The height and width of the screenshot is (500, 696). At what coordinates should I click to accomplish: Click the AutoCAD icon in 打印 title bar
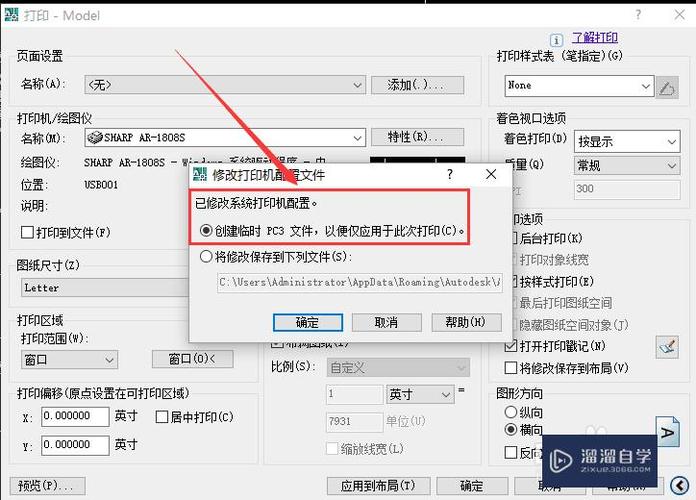click(12, 15)
